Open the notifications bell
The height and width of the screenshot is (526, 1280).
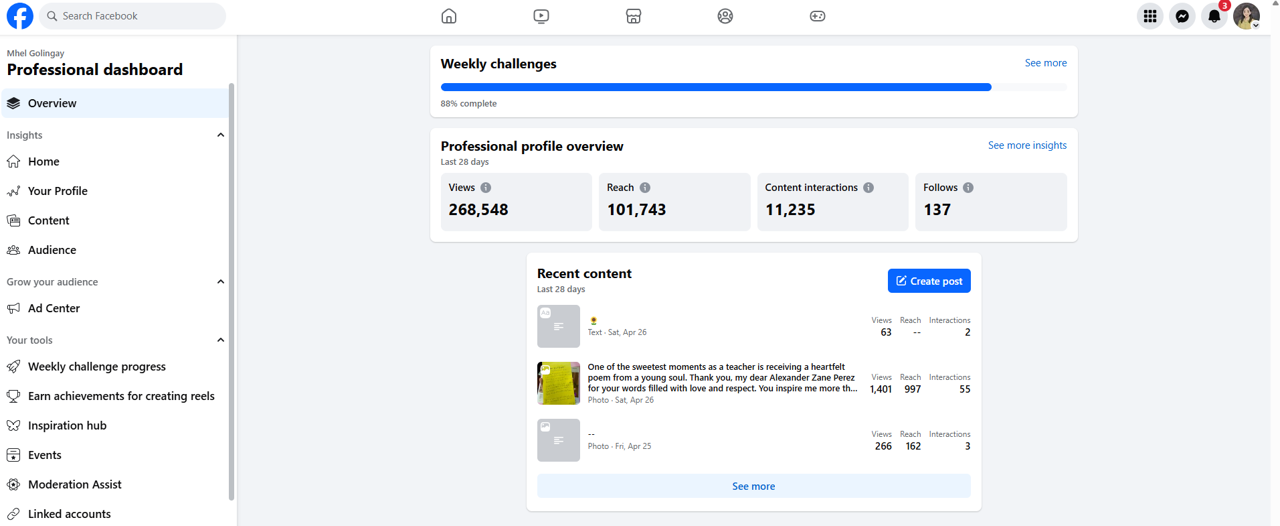pos(1214,16)
